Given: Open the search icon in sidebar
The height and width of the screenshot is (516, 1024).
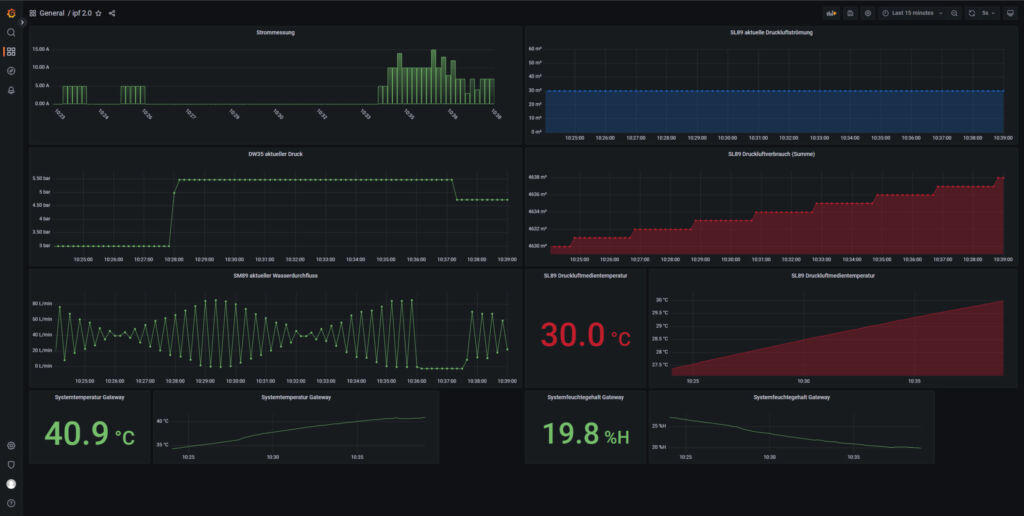Looking at the screenshot, I should (x=11, y=32).
